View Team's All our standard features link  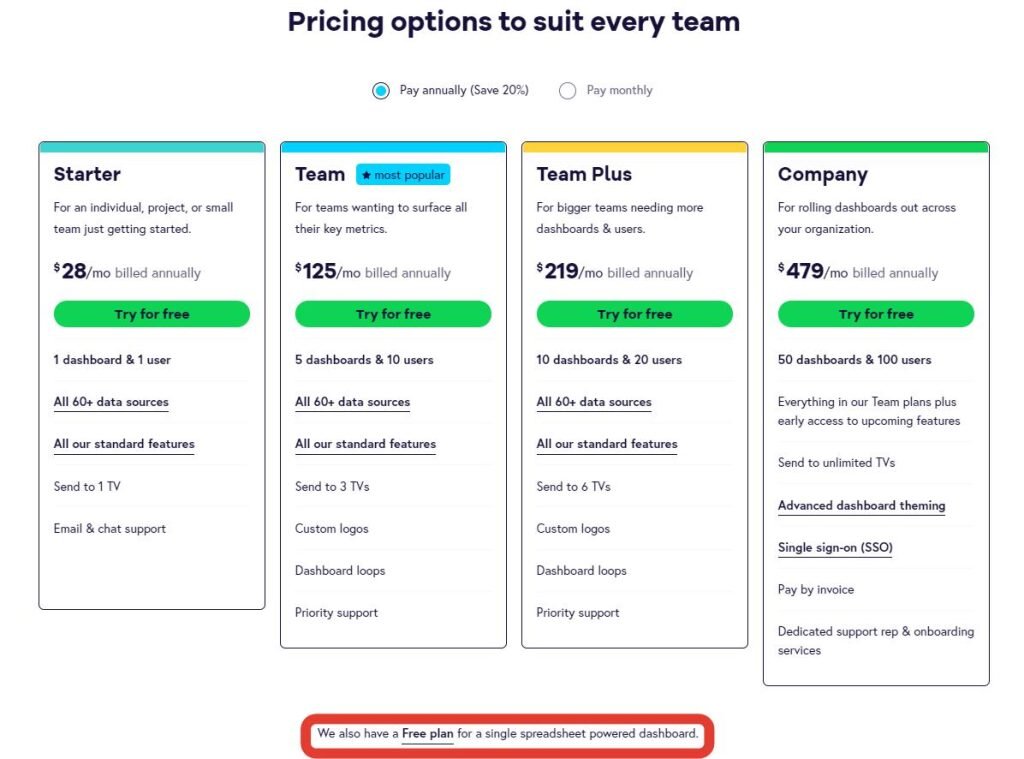click(x=366, y=444)
